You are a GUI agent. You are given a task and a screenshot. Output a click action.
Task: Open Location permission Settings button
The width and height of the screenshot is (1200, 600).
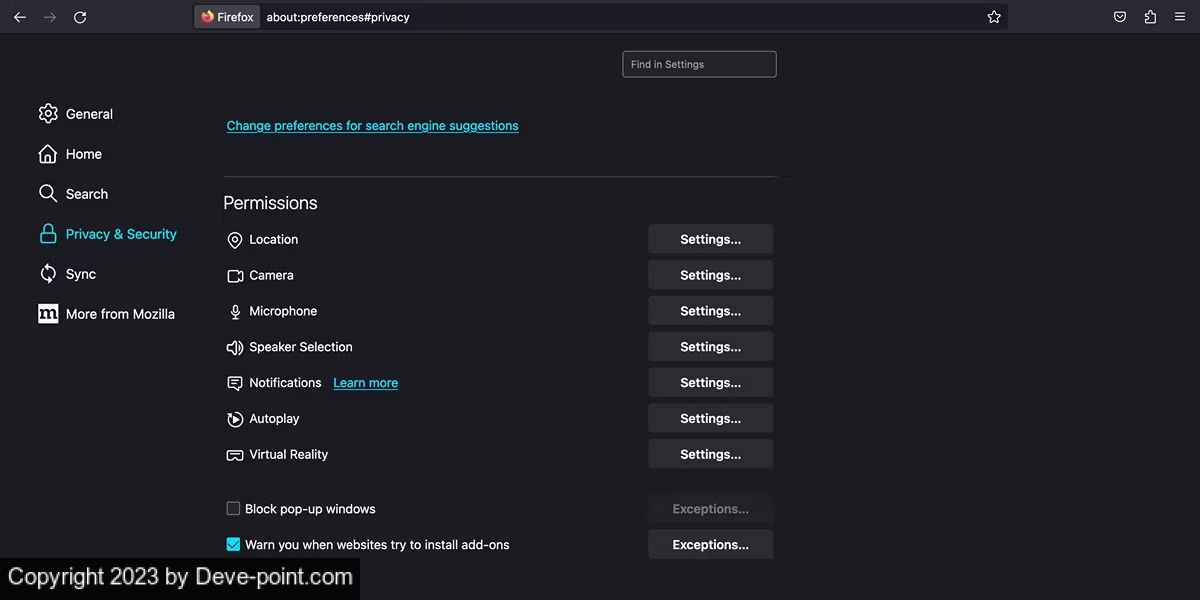[x=711, y=239]
